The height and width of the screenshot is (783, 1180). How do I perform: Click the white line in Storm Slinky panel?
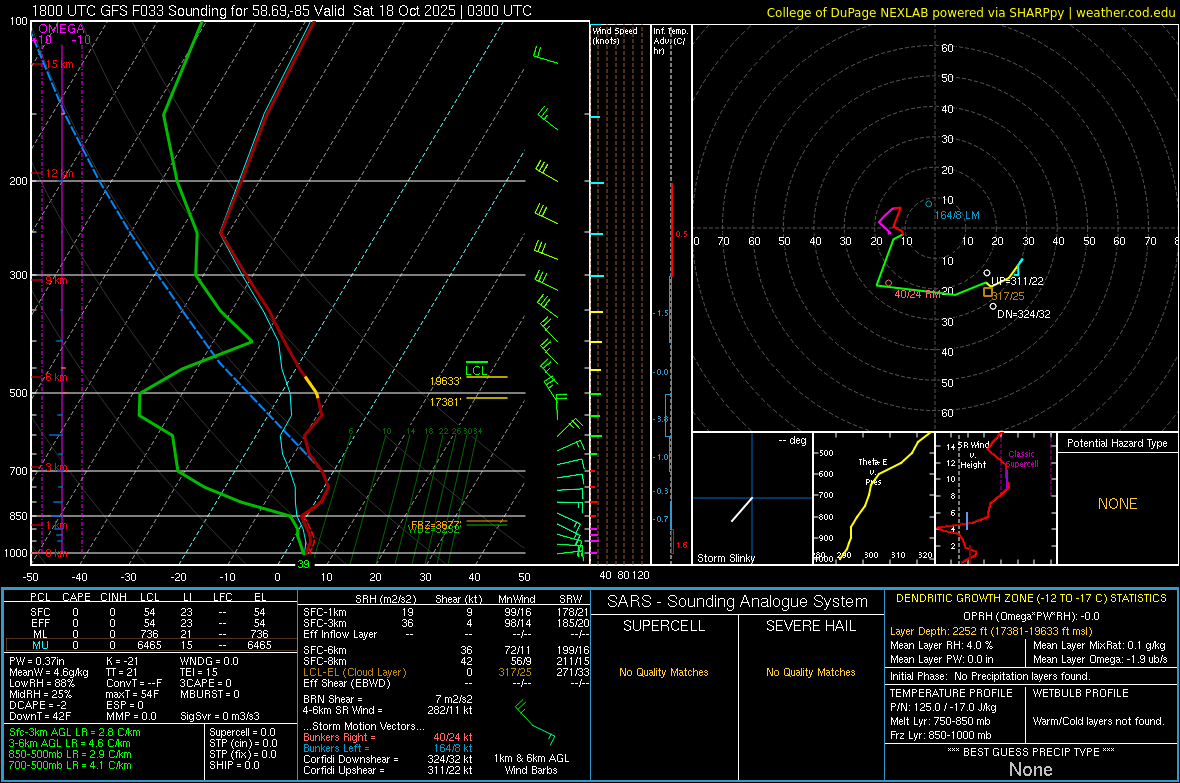point(742,510)
